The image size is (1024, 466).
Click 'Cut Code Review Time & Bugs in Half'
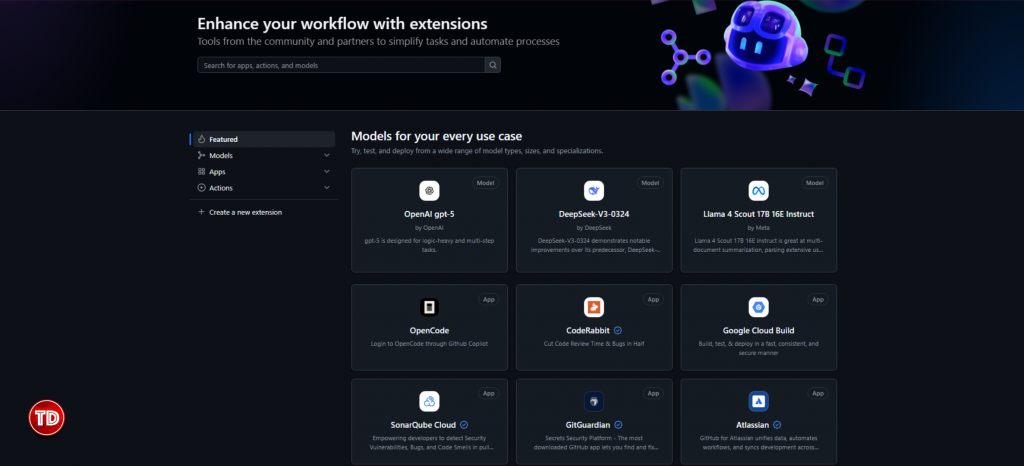click(594, 343)
